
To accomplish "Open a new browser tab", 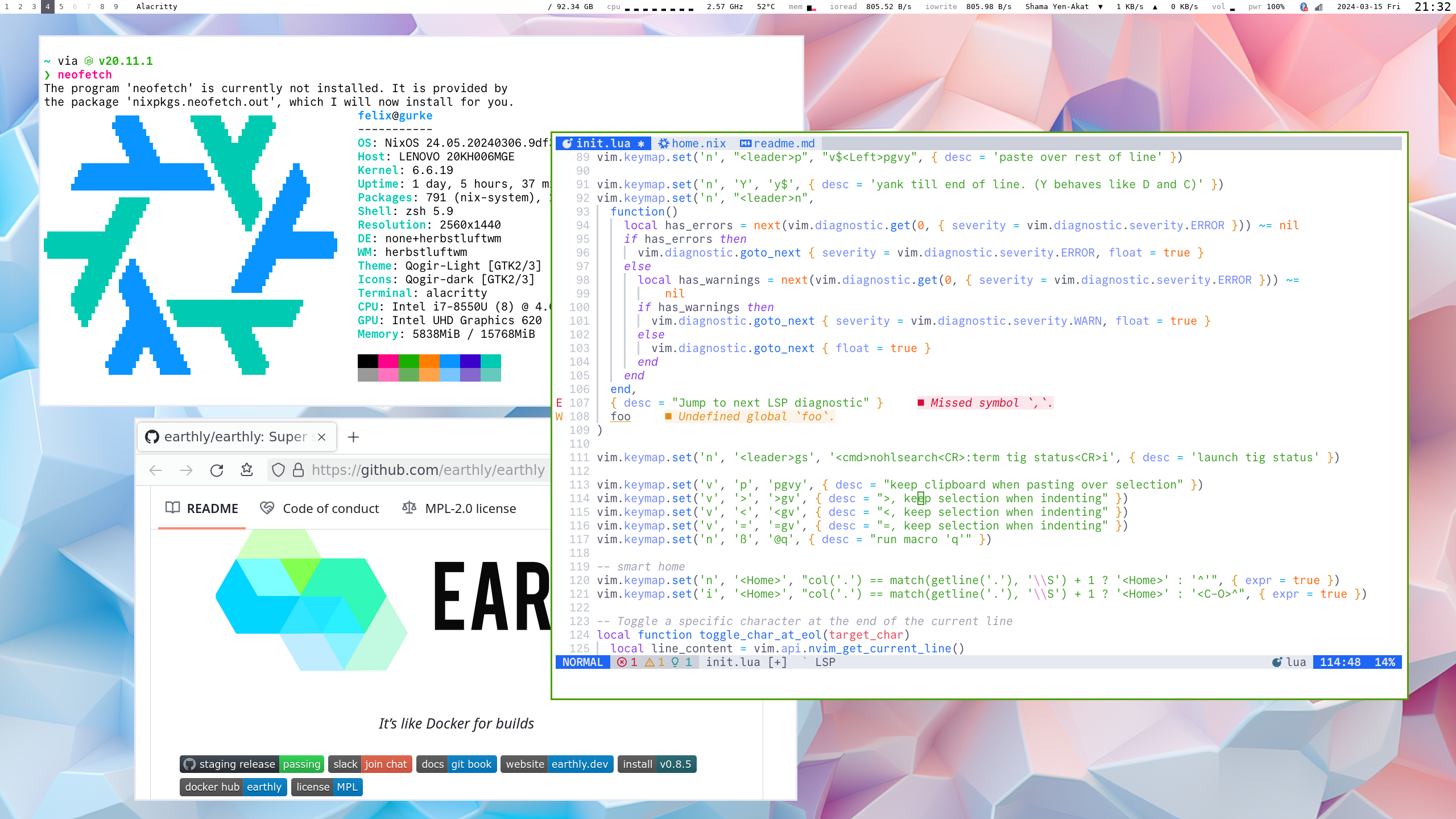I will tap(353, 437).
